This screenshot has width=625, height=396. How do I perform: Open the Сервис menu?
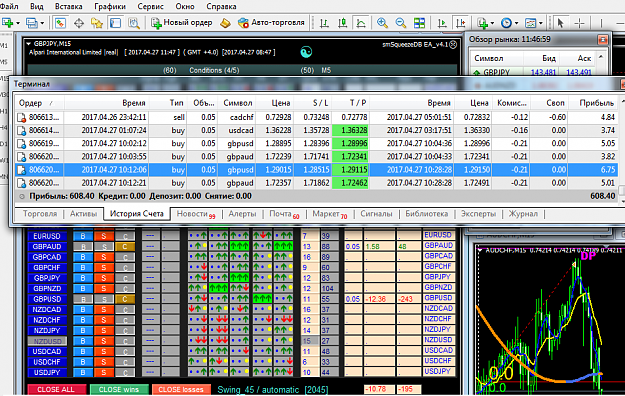[150, 6]
